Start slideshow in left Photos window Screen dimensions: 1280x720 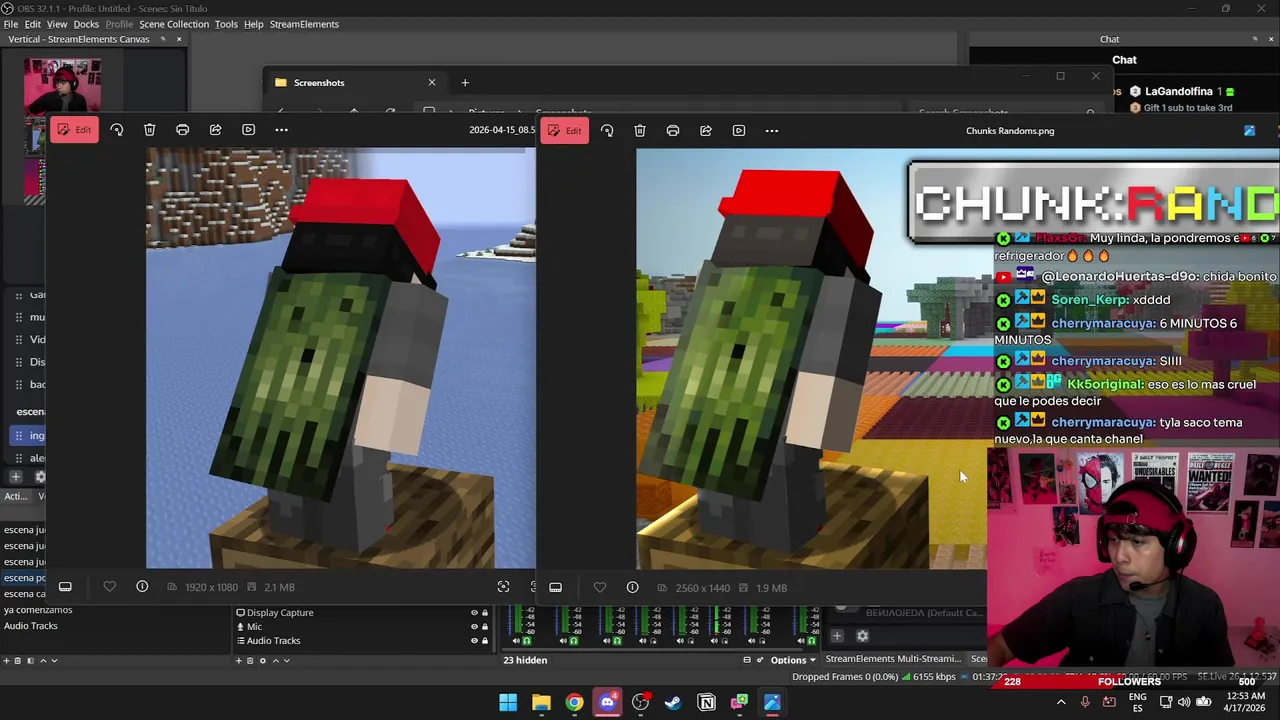(x=248, y=130)
